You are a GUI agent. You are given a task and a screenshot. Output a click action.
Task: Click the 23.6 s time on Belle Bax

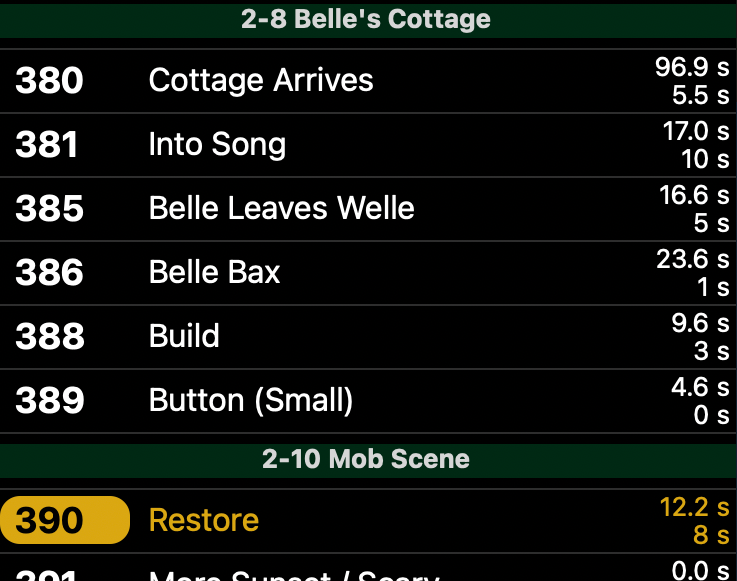(x=692, y=259)
